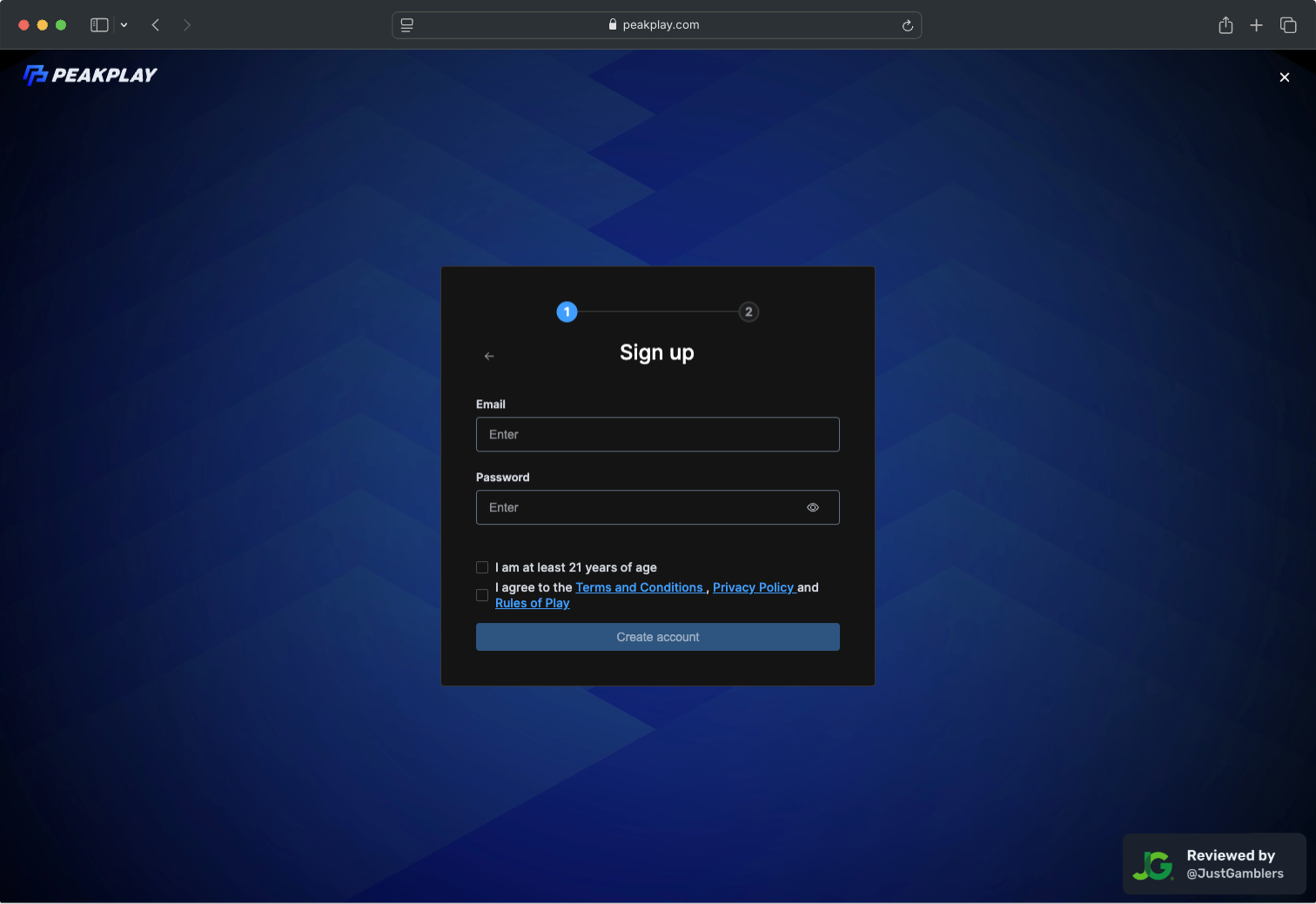Check the at least 21 years checkbox

click(x=482, y=567)
